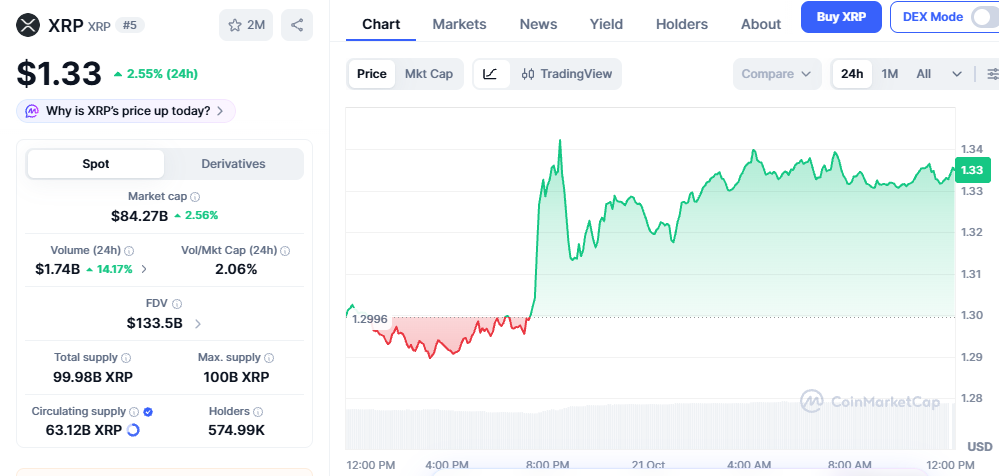999x476 pixels.
Task: Show Max. supply info icon
Action: pos(269,358)
